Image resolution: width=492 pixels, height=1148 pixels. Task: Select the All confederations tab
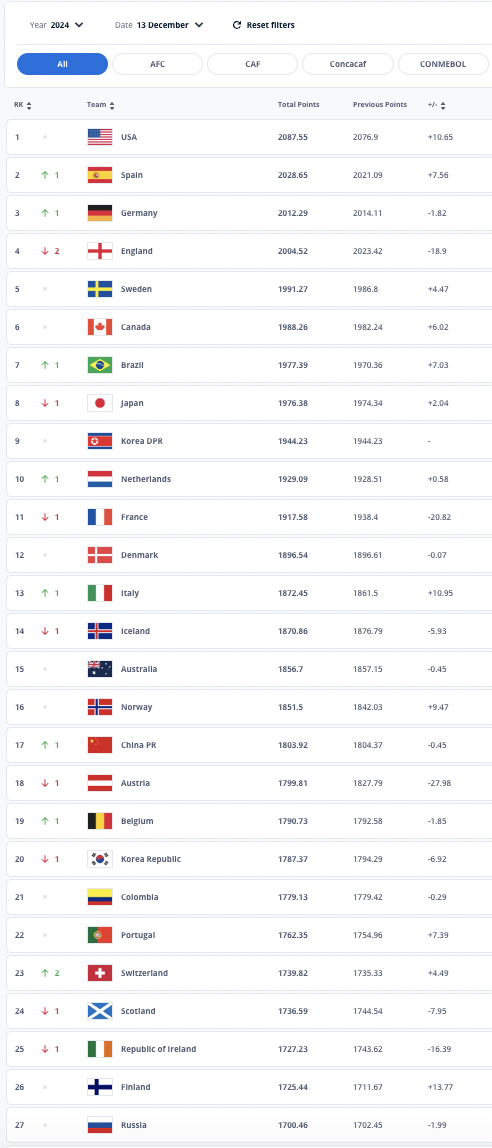click(62, 64)
